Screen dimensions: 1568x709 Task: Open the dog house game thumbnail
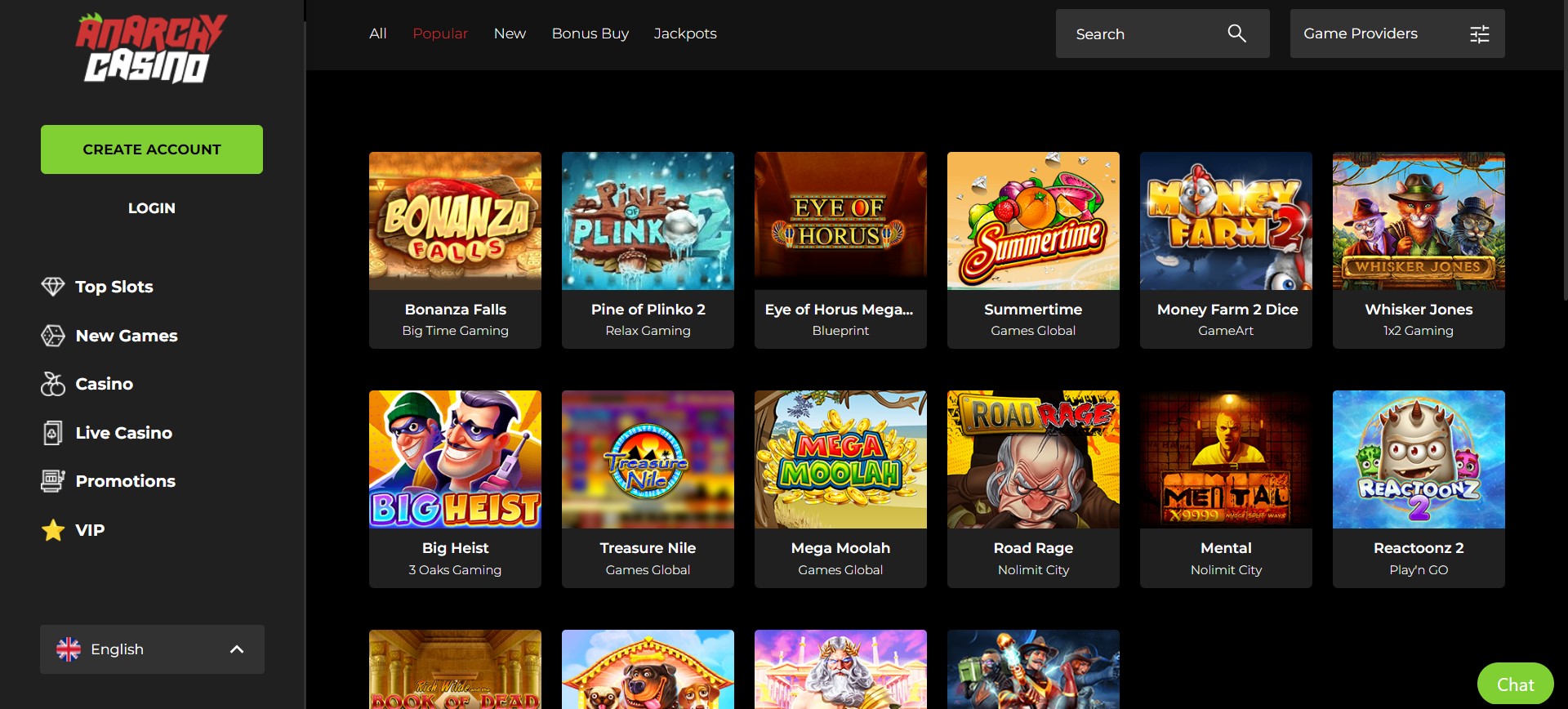[648, 669]
